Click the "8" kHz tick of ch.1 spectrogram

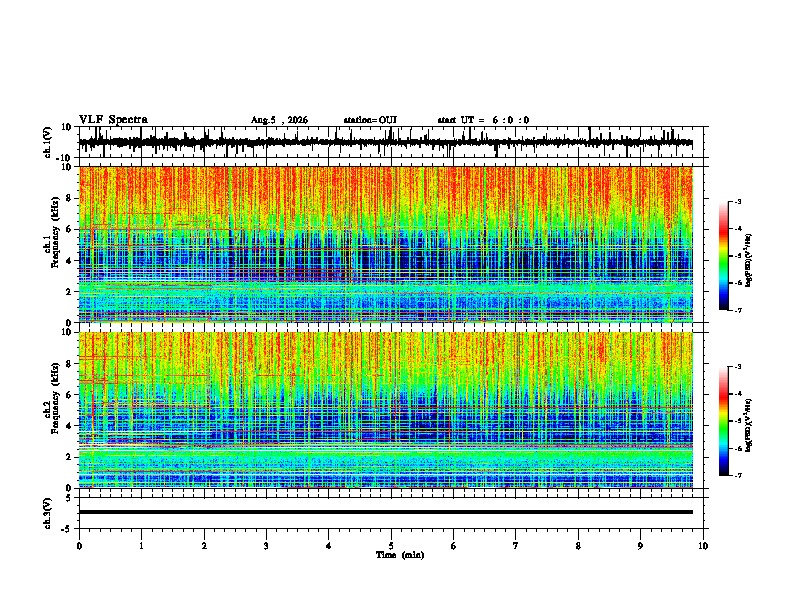[x=69, y=198]
